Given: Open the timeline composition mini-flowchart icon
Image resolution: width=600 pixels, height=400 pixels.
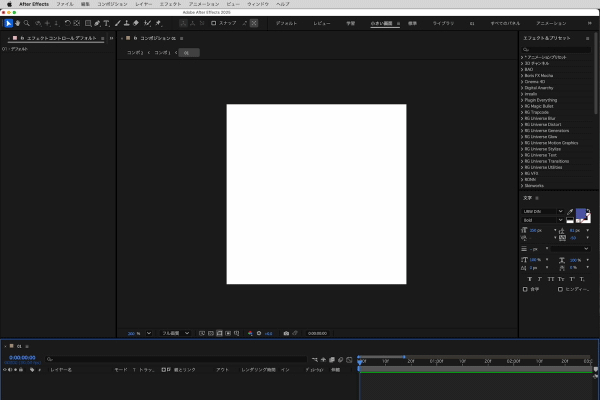Looking at the screenshot, I should click(315, 360).
